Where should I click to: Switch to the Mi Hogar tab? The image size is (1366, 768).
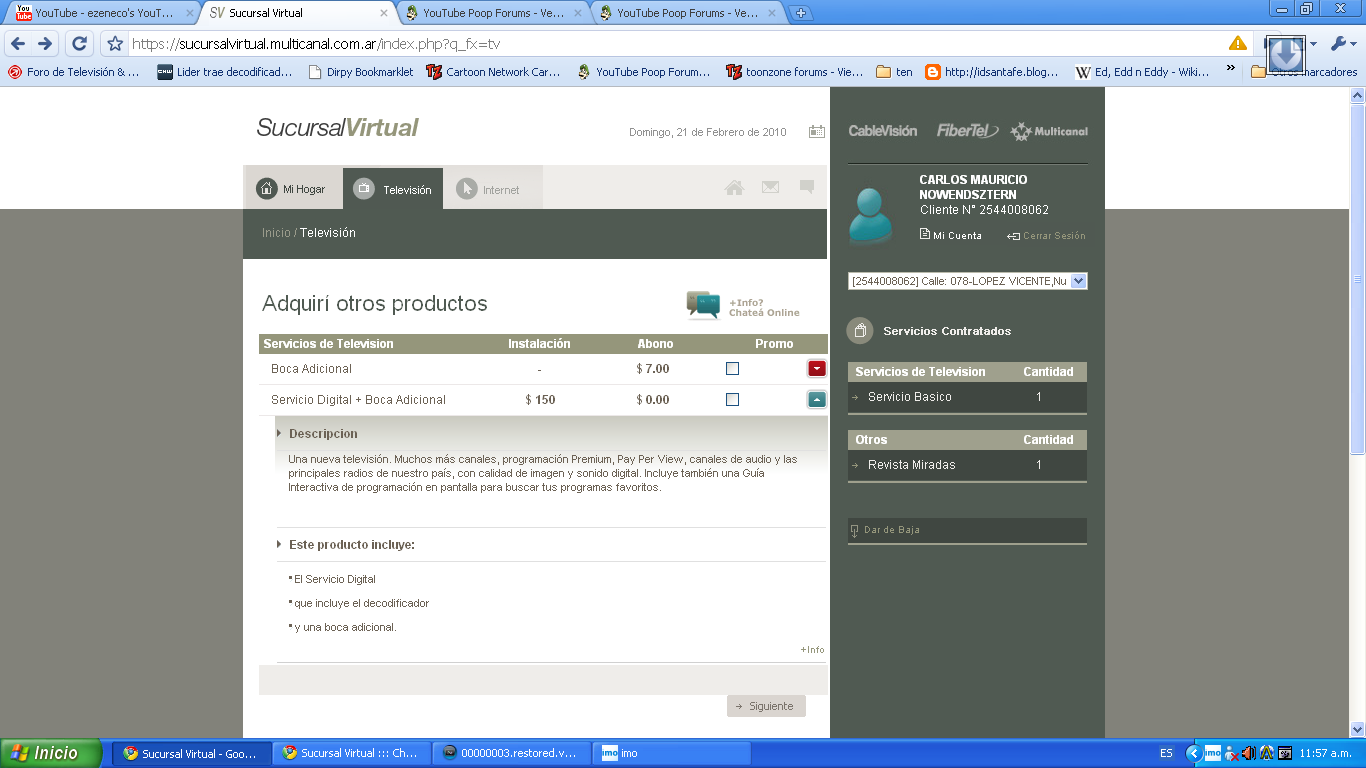tap(292, 189)
